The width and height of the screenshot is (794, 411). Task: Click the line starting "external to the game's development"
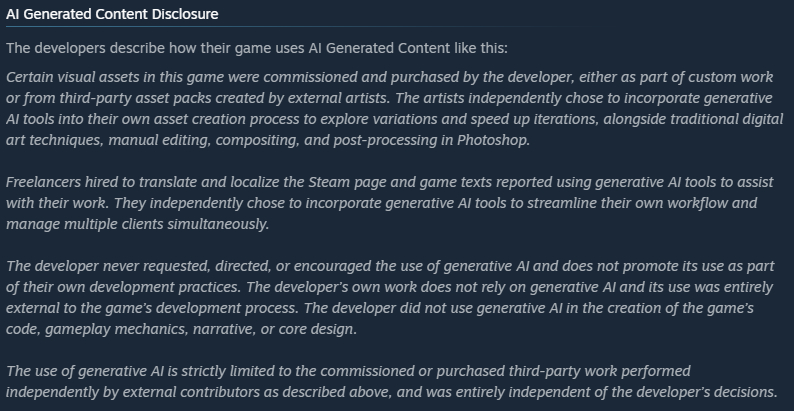coord(380,308)
